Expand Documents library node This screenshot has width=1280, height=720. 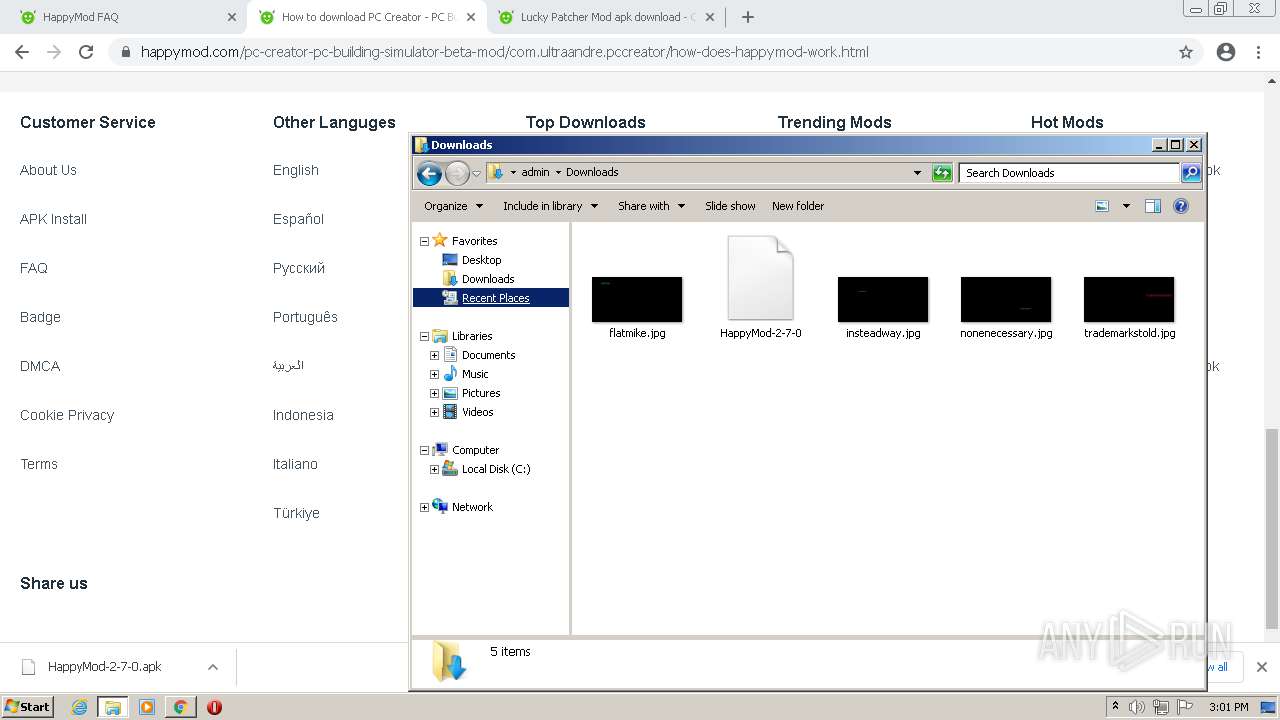click(x=434, y=355)
